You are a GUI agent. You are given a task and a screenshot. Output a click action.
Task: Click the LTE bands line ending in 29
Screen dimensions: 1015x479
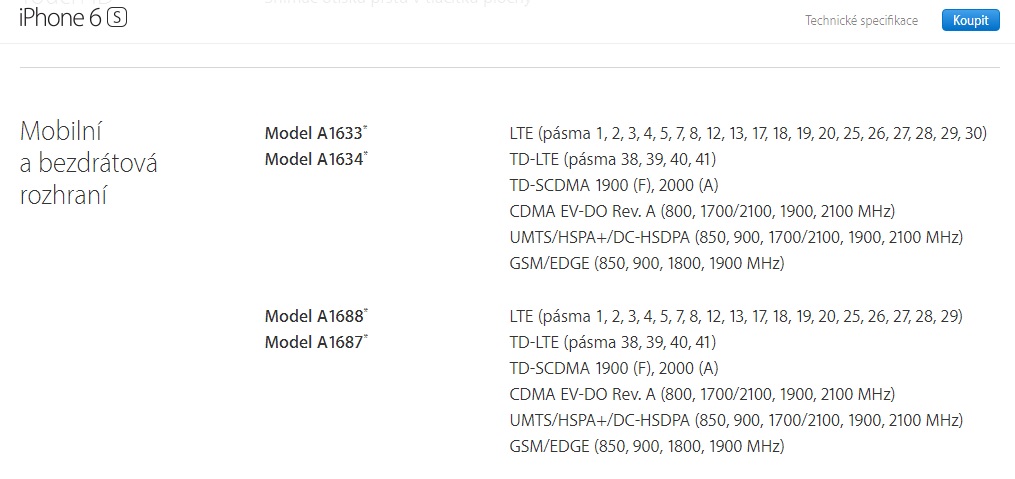point(735,316)
